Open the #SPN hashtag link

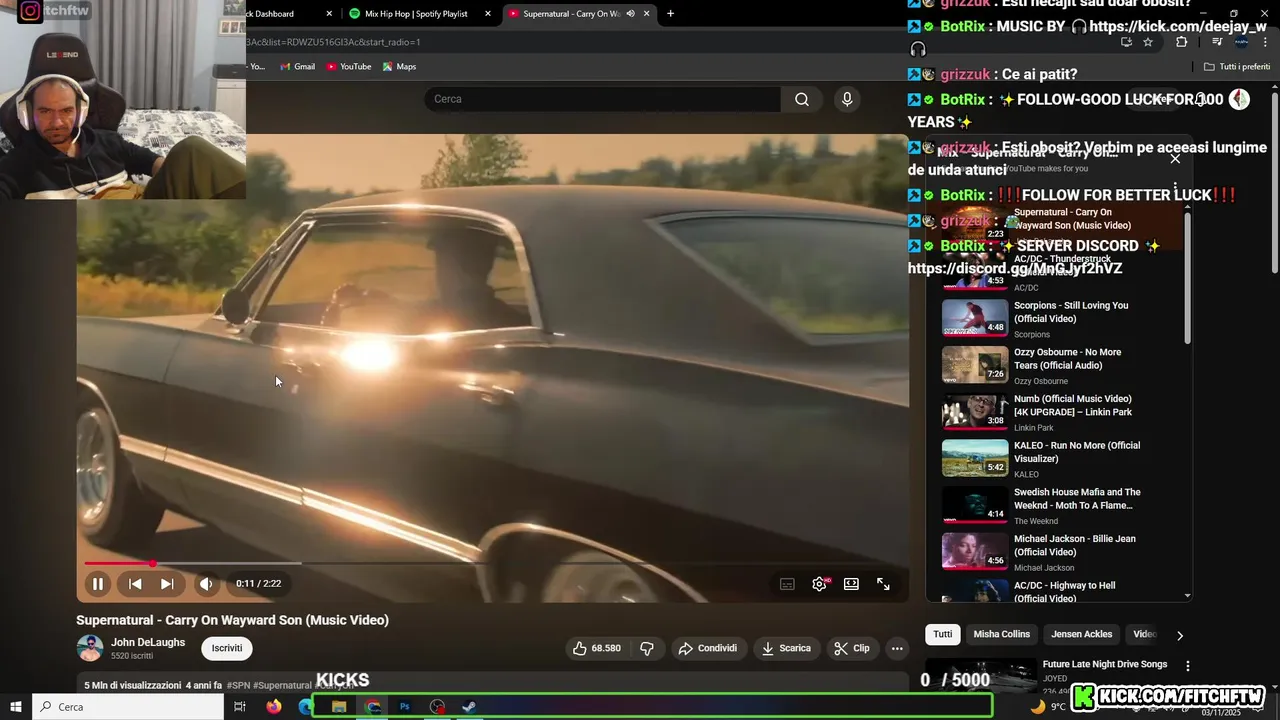click(x=238, y=686)
